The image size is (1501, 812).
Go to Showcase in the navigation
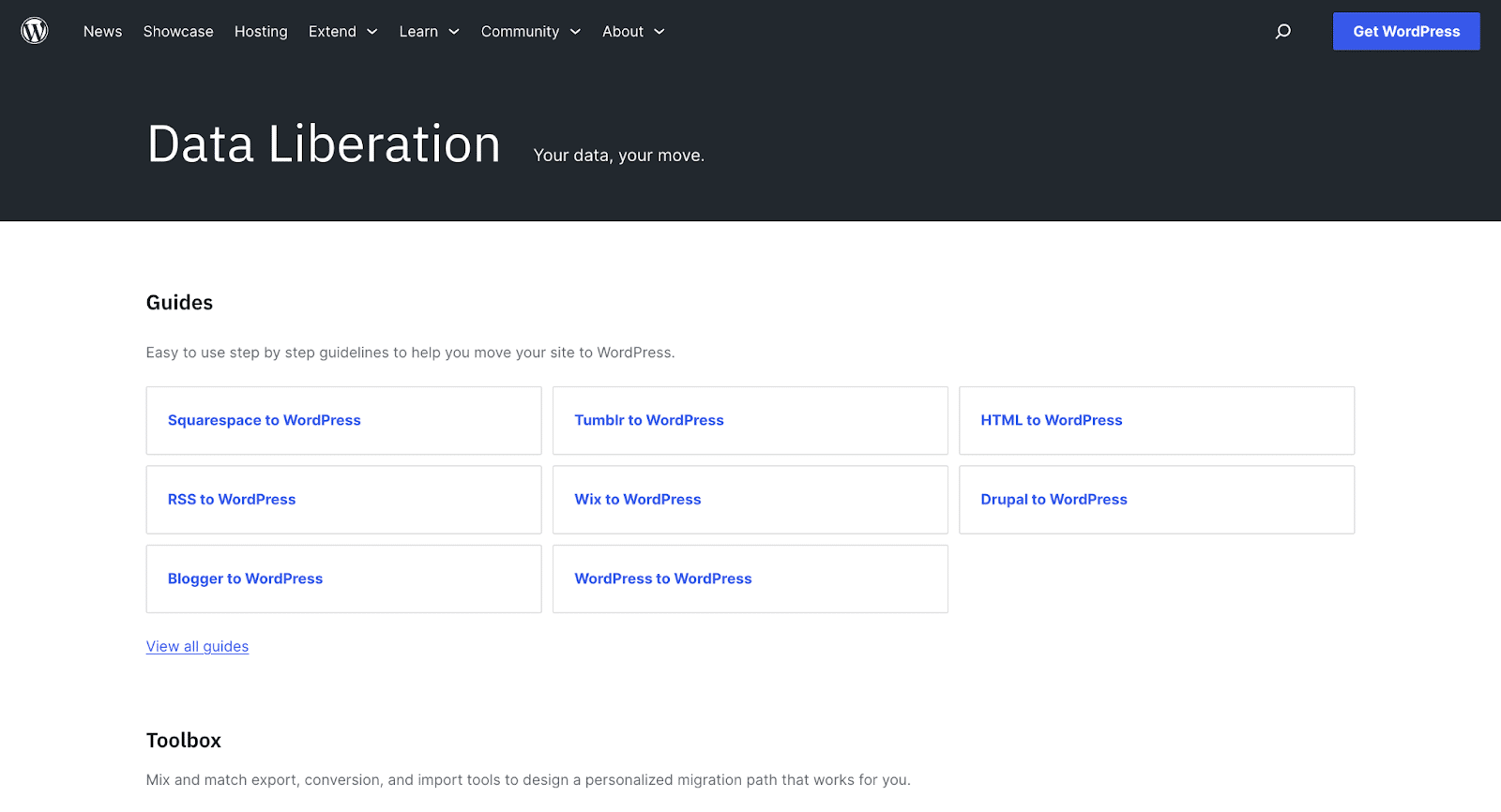(x=178, y=31)
